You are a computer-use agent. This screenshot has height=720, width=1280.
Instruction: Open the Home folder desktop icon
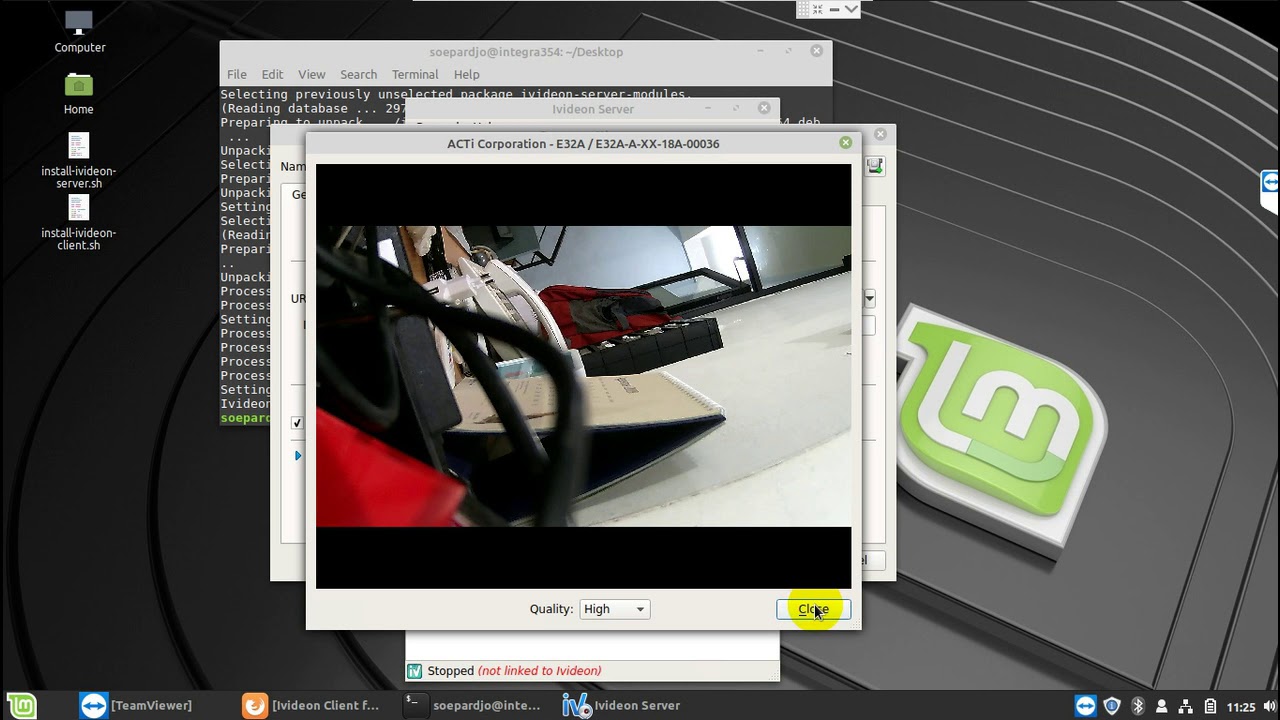point(79,94)
